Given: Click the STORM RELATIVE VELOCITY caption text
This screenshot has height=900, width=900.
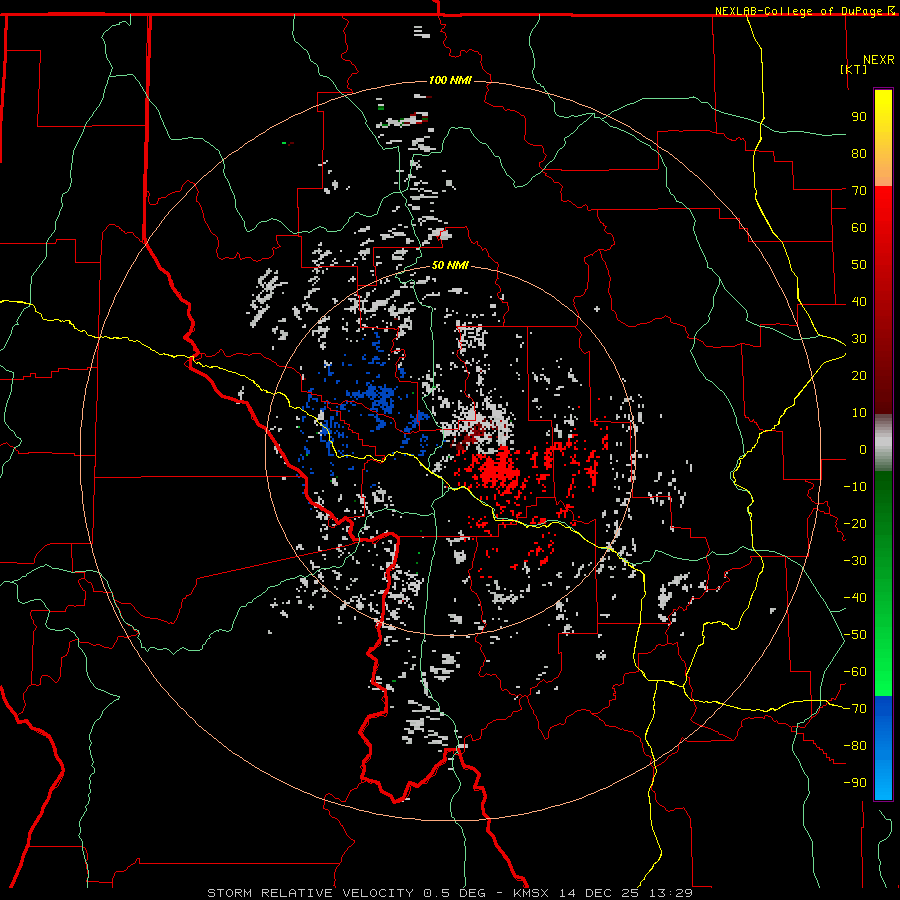Looking at the screenshot, I should click(x=310, y=893).
